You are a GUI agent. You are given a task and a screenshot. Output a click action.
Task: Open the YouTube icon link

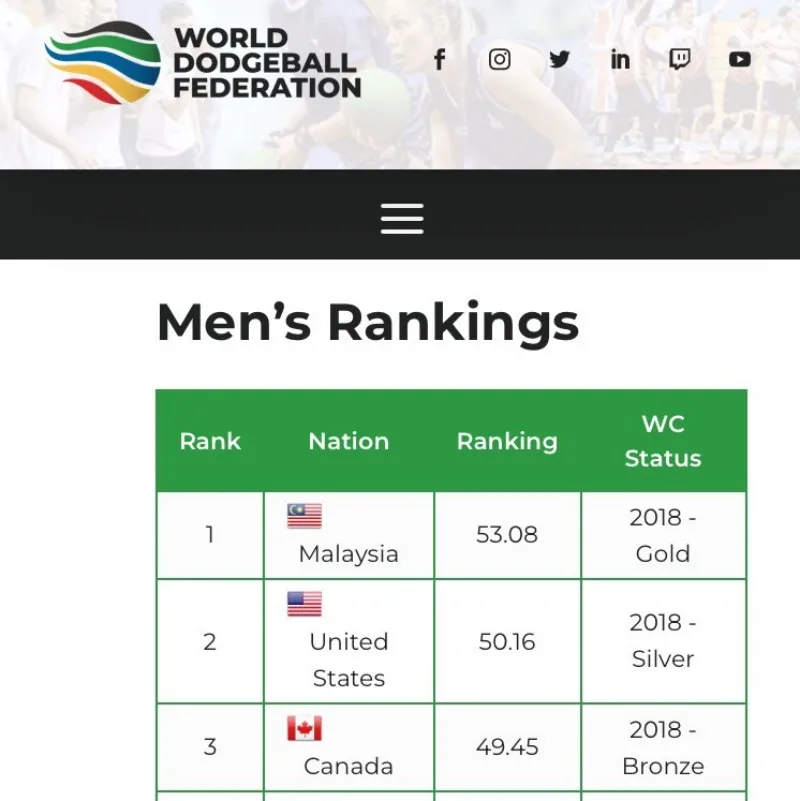(x=740, y=60)
